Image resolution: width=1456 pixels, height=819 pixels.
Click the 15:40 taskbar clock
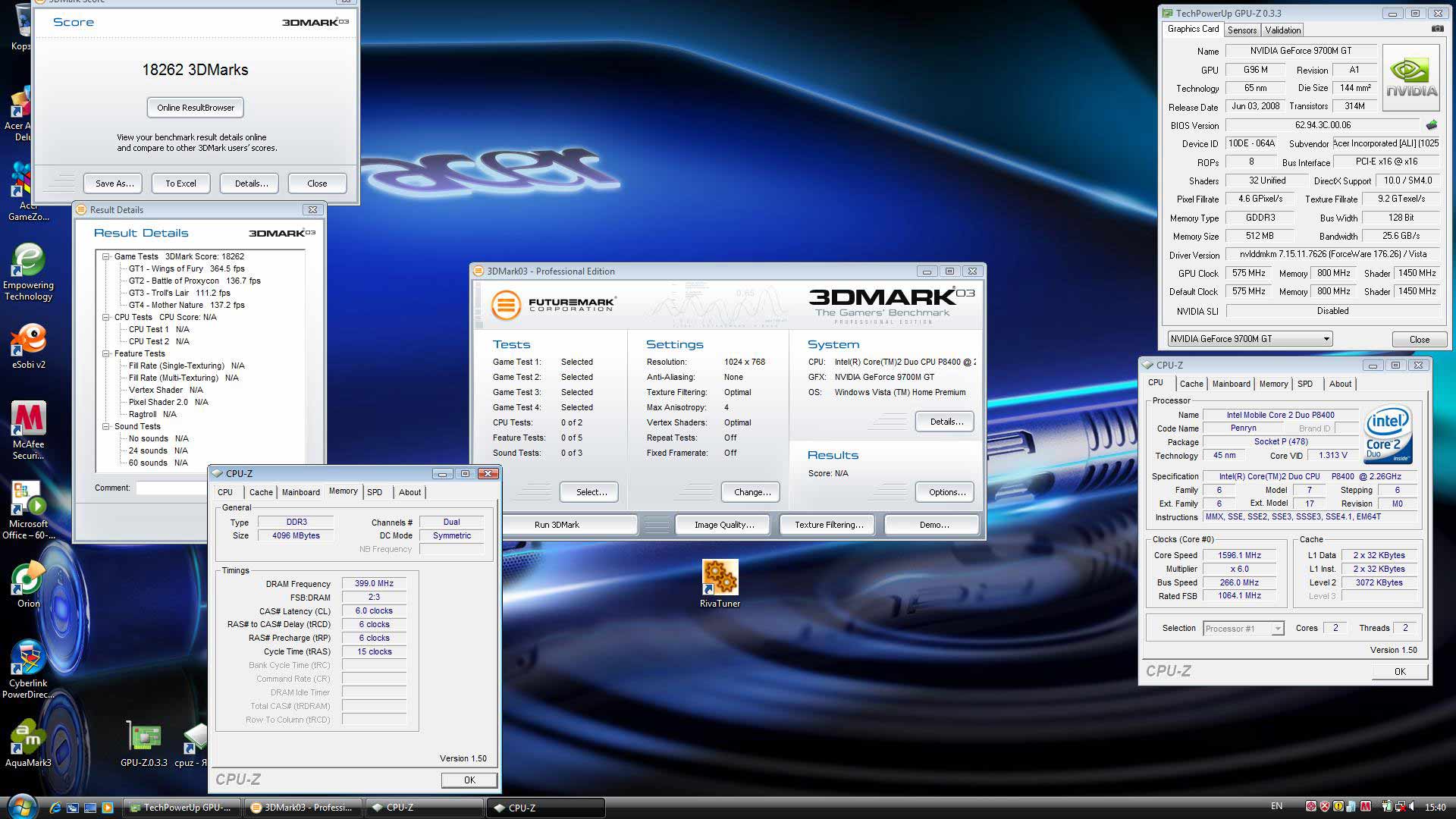point(1435,808)
